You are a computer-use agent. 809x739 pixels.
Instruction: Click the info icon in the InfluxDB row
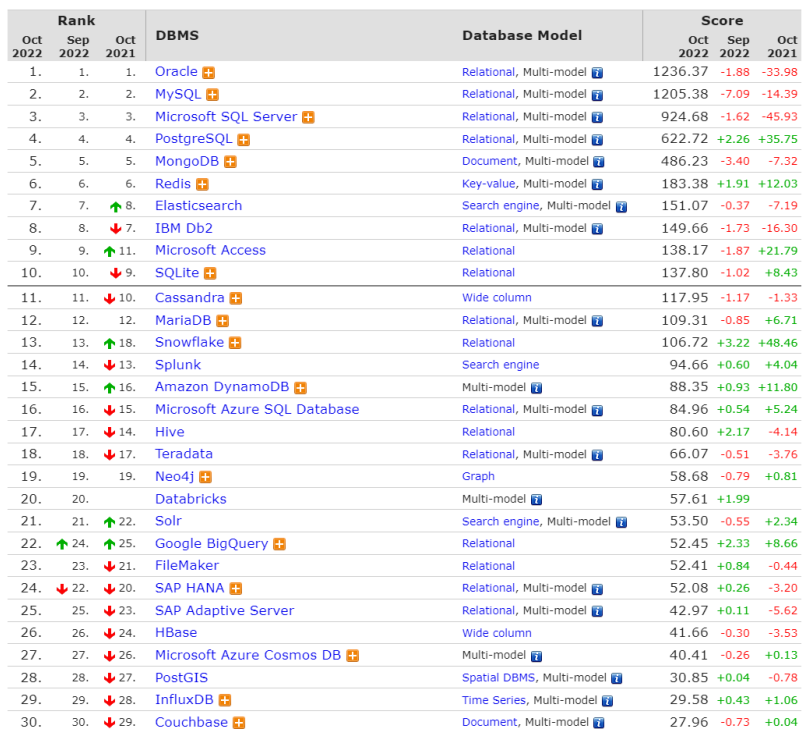point(607,701)
